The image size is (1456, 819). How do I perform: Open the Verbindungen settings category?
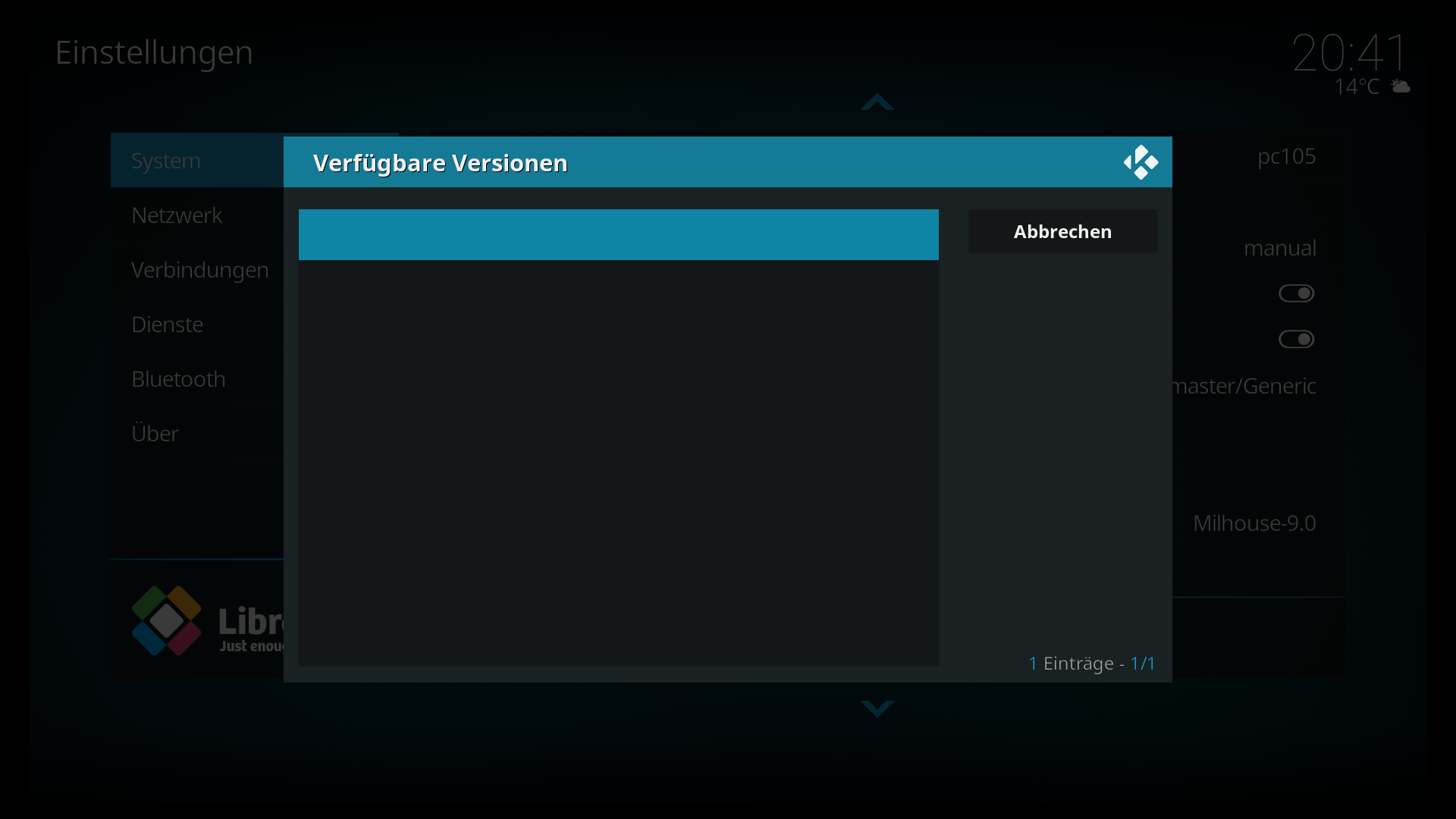[x=197, y=270]
